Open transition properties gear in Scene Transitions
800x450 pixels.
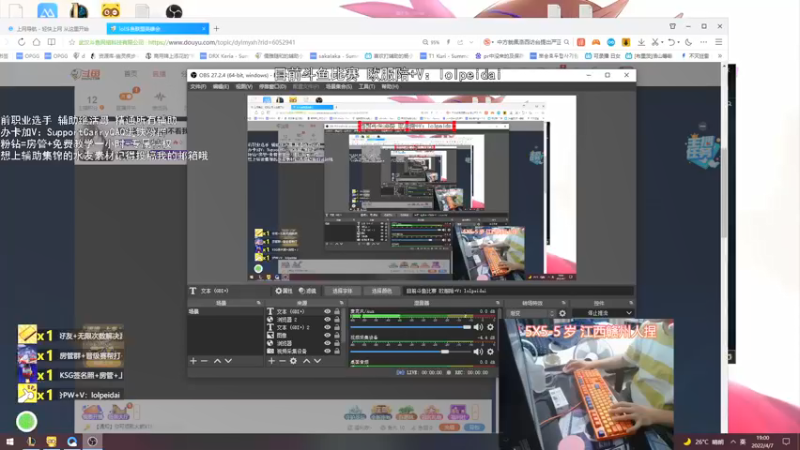(562, 313)
